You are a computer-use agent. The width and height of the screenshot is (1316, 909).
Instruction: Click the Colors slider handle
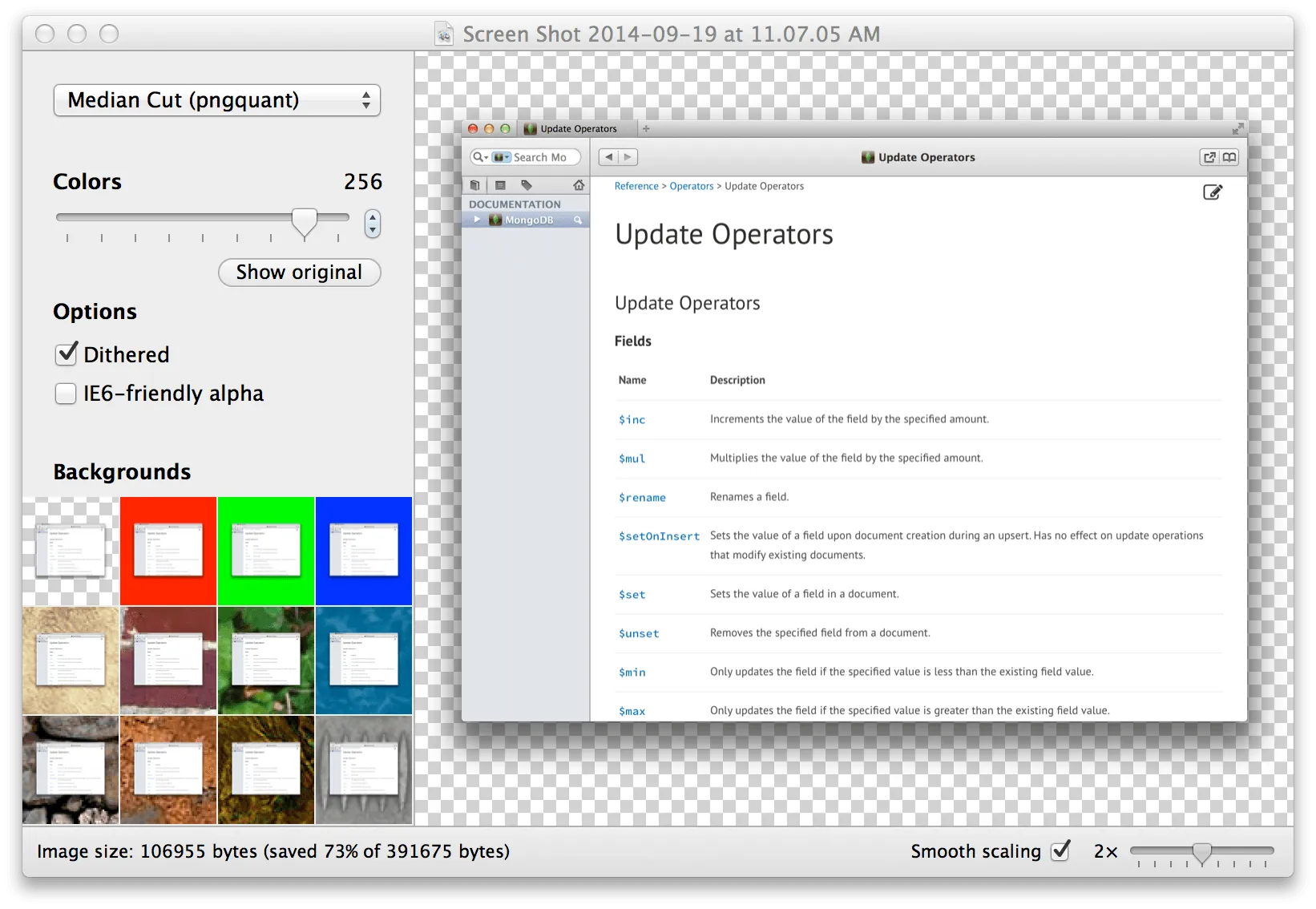[x=305, y=220]
